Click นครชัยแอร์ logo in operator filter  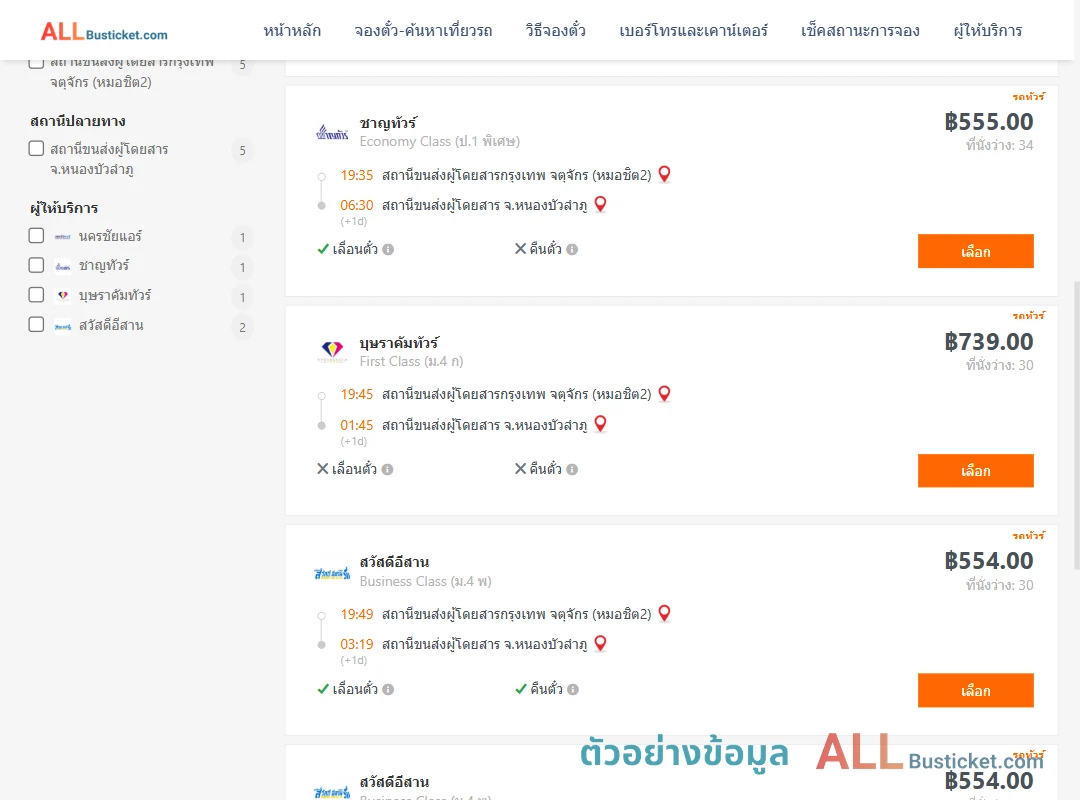[x=63, y=236]
